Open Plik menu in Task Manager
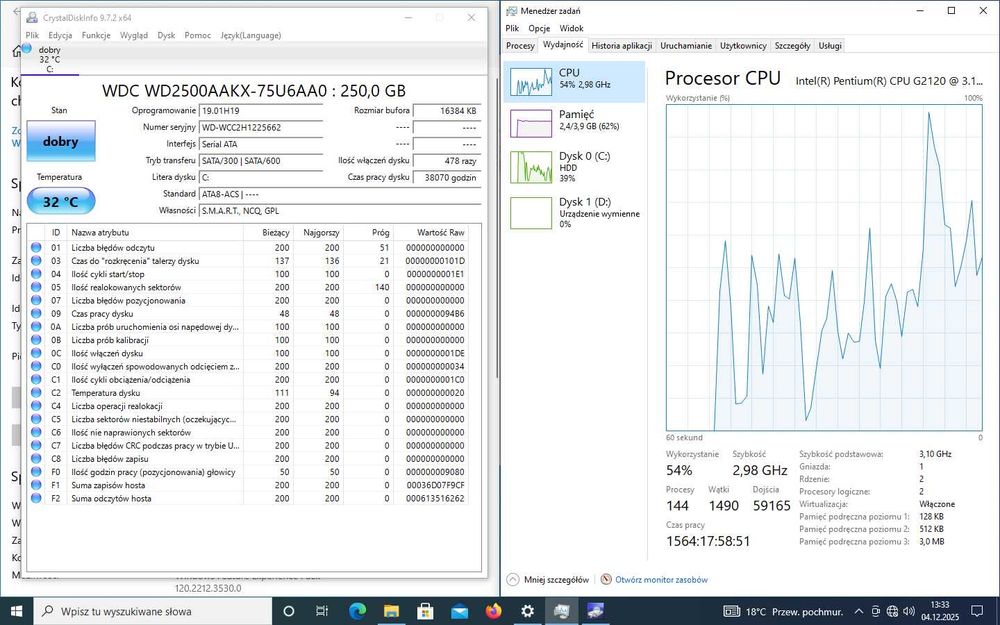 (512, 28)
